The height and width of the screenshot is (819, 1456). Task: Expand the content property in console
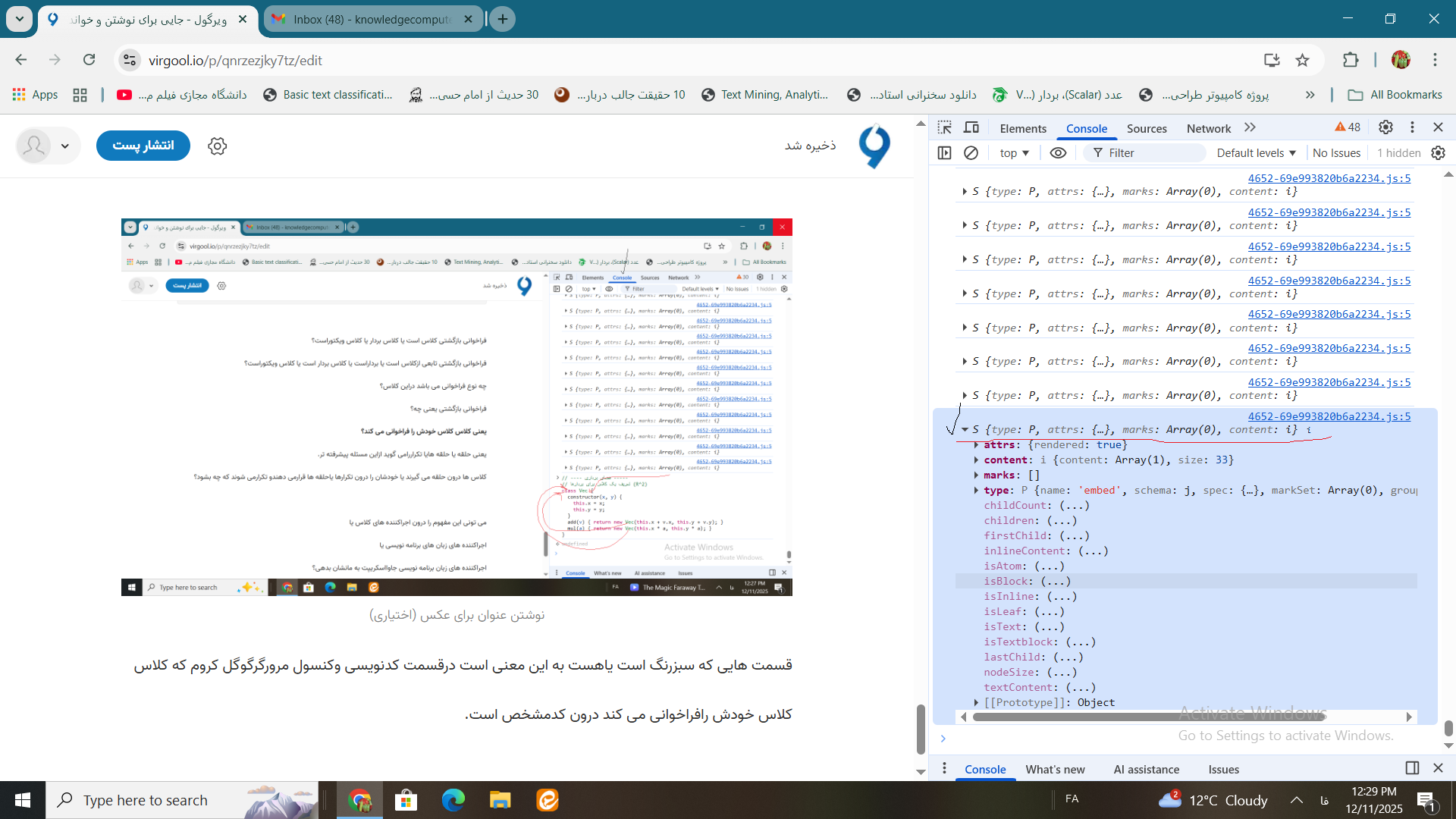976,460
